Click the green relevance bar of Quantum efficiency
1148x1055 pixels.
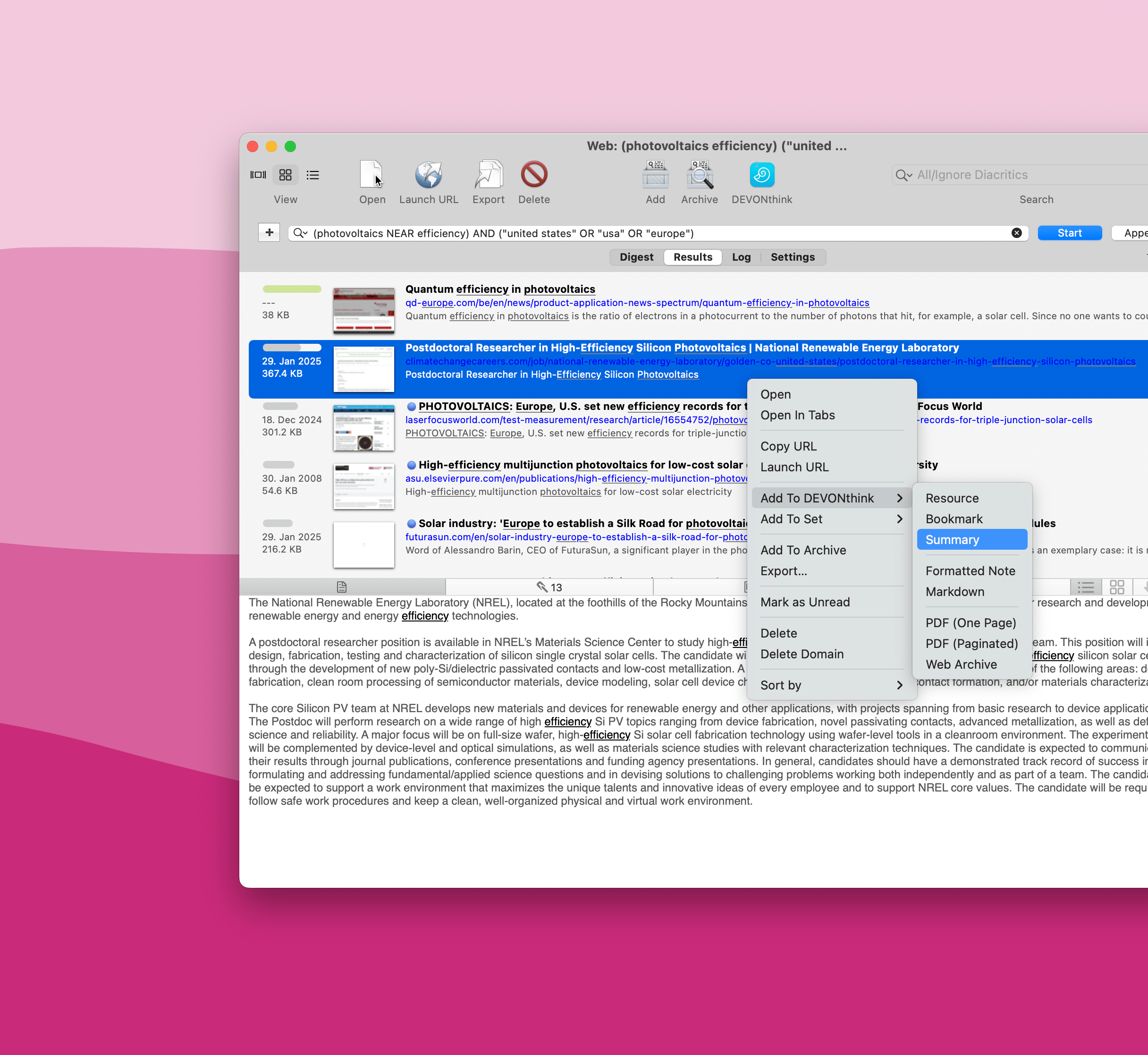point(292,289)
